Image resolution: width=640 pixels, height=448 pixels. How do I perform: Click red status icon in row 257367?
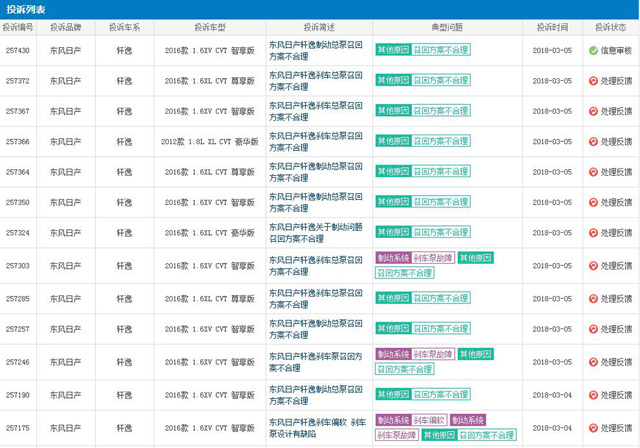593,111
